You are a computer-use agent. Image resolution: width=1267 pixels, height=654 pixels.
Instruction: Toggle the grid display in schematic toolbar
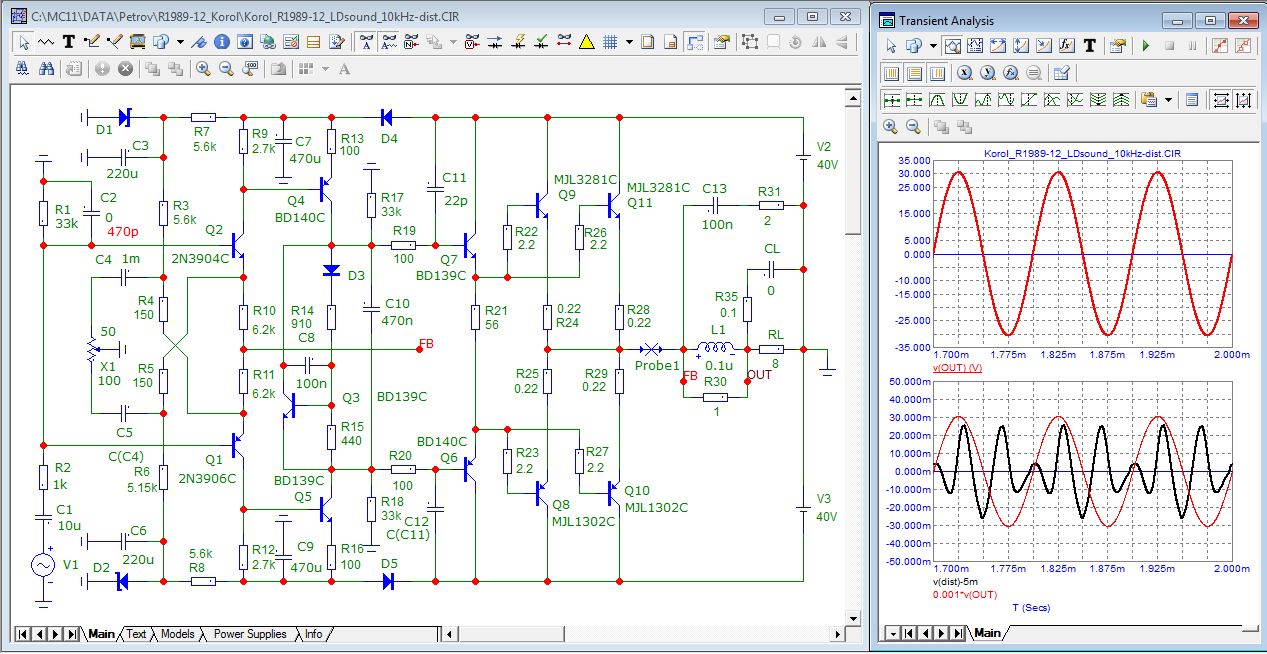tap(610, 42)
